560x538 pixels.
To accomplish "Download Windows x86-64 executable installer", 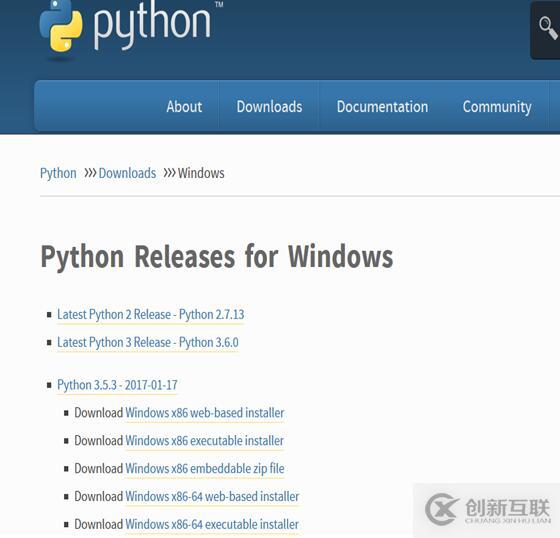I will pyautogui.click(x=212, y=524).
